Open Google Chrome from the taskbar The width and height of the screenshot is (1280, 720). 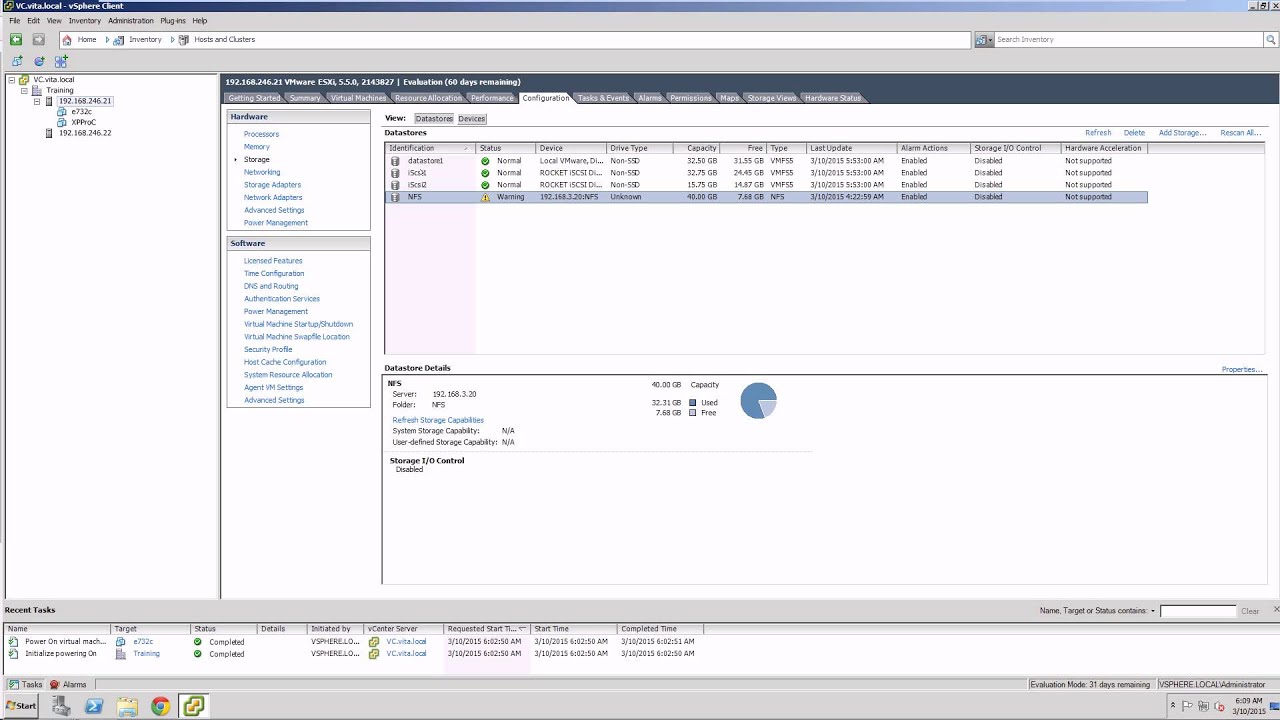coord(160,707)
